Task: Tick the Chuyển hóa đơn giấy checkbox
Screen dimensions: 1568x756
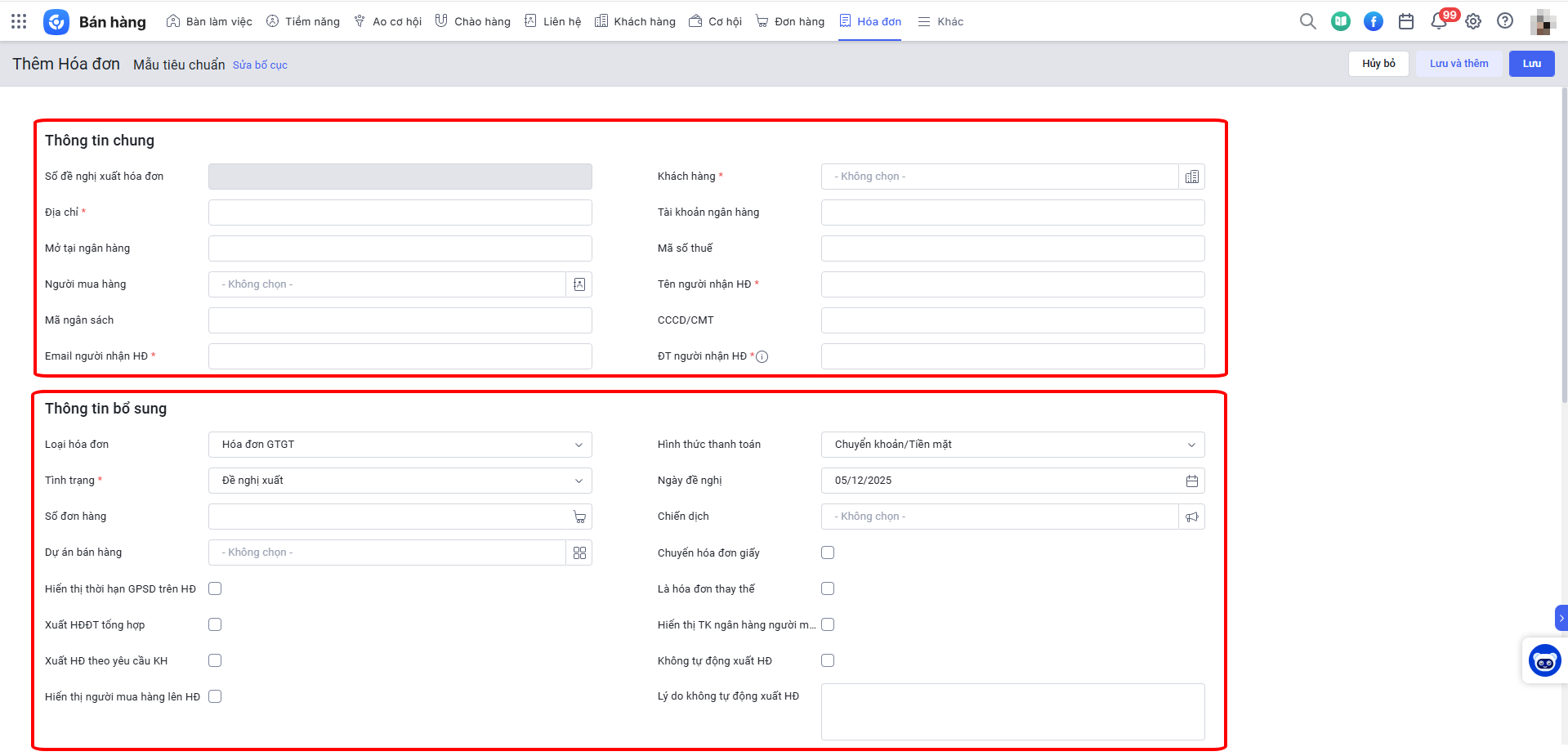Action: coord(828,552)
